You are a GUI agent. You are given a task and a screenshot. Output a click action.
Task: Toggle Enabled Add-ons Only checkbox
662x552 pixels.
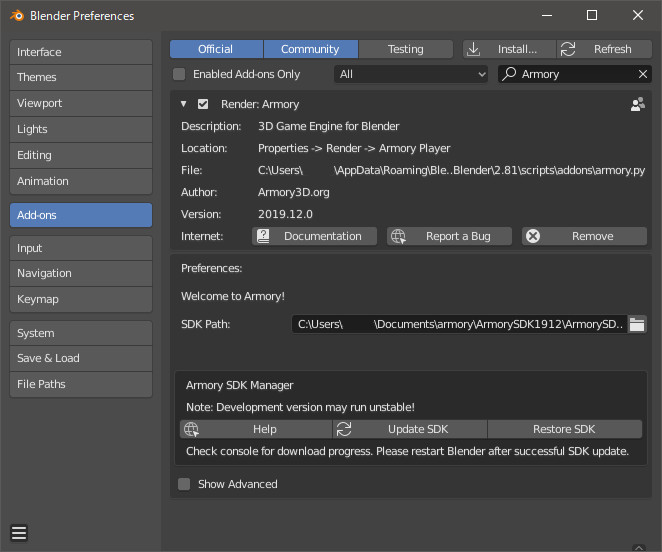pyautogui.click(x=179, y=74)
